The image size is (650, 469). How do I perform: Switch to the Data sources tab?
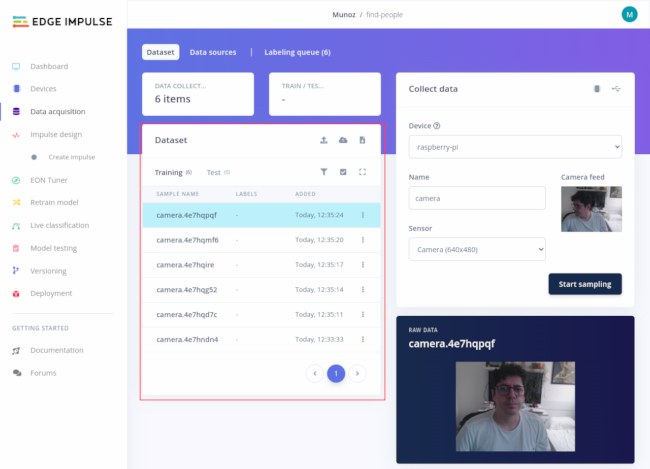[213, 52]
